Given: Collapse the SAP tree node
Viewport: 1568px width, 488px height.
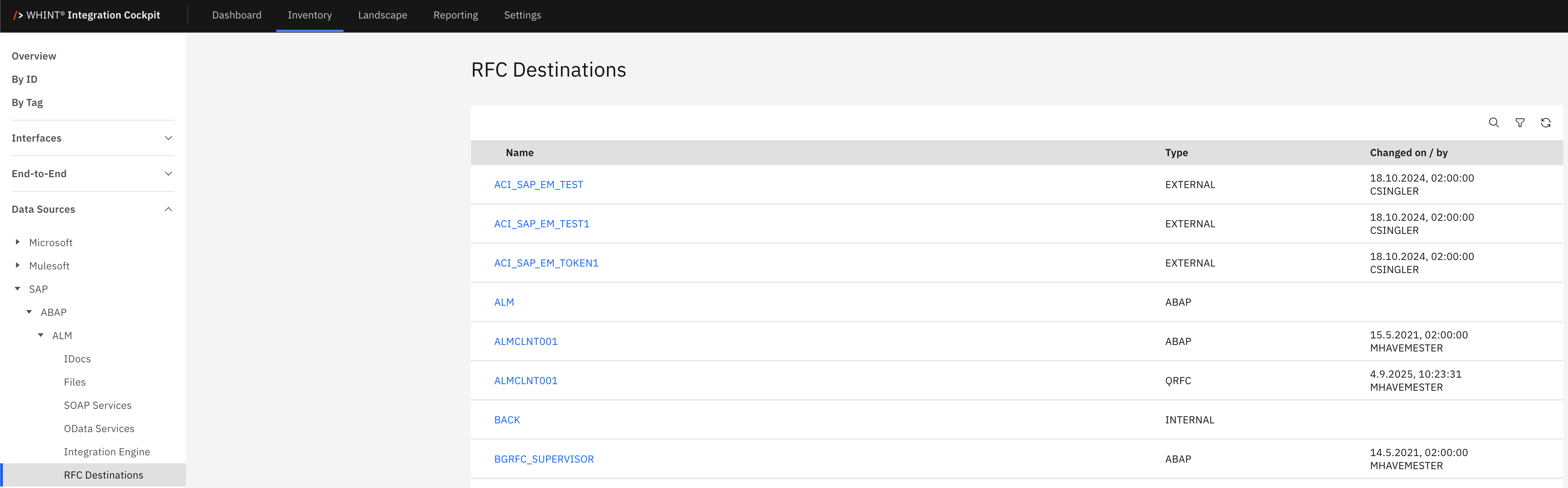Looking at the screenshot, I should coord(18,288).
